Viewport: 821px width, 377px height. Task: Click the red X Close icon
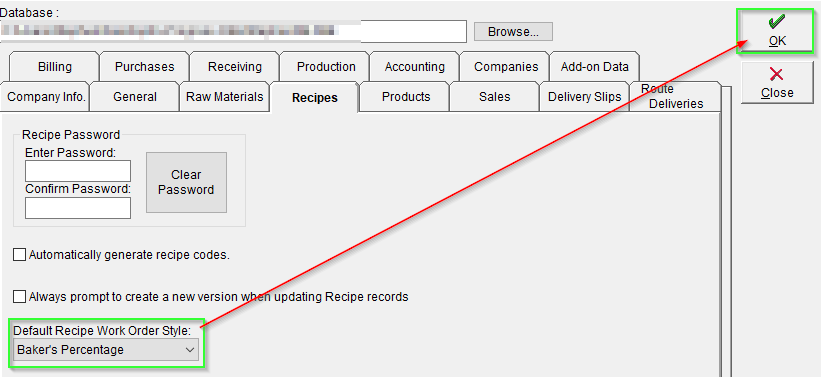[777, 73]
